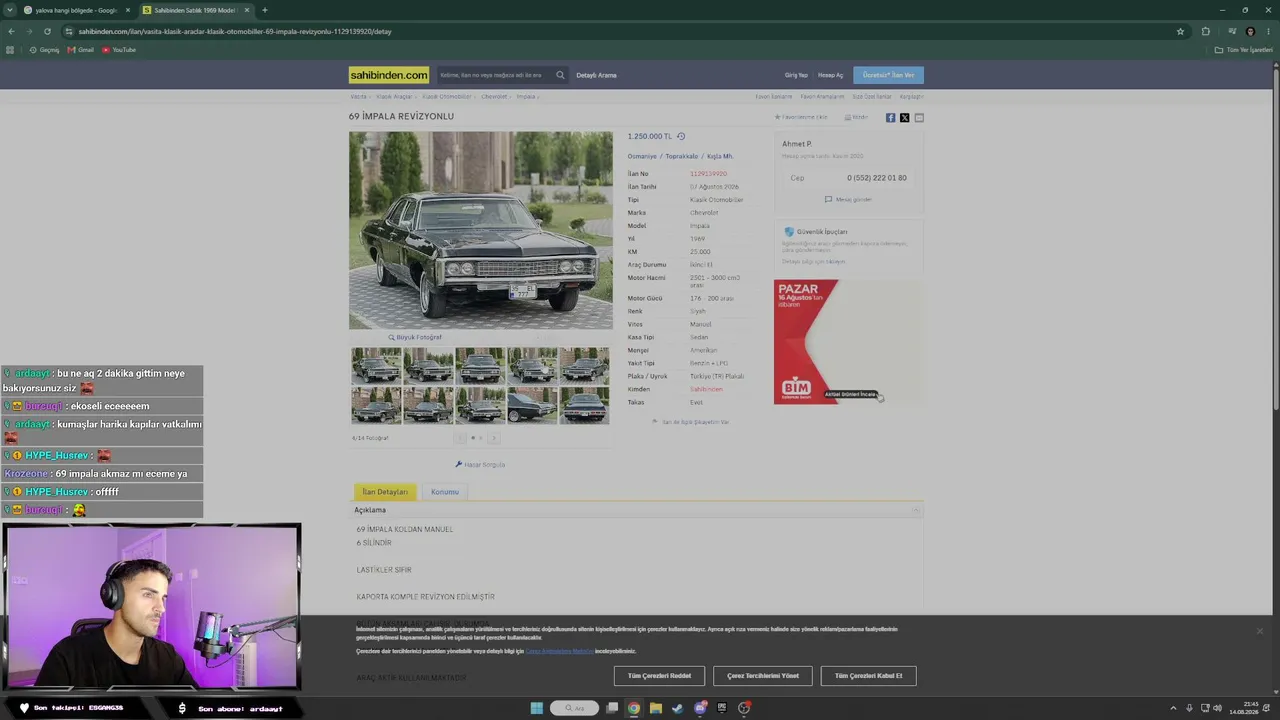Share the listing on Facebook
Image resolution: width=1280 pixels, height=720 pixels.
[x=891, y=118]
